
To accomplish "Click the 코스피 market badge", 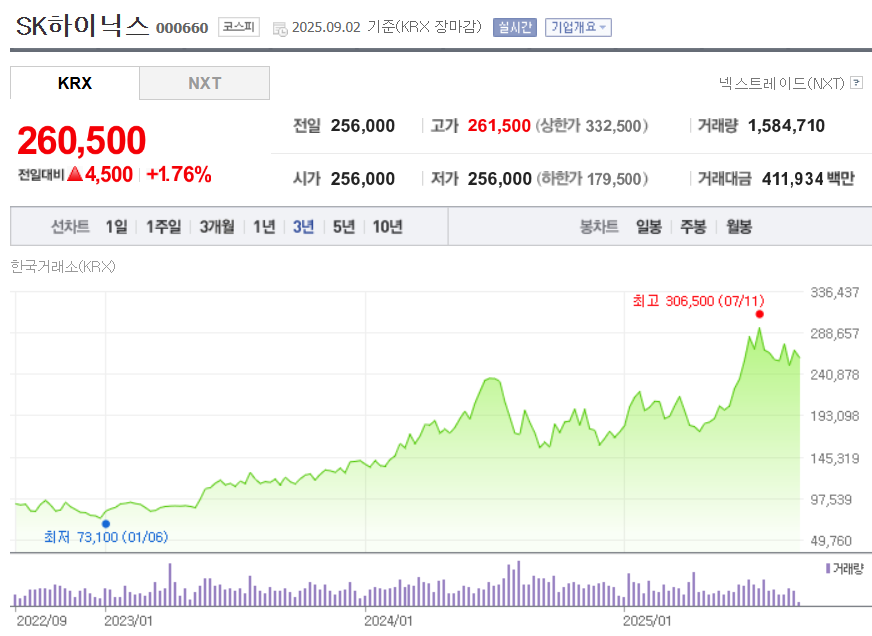I will [x=239, y=27].
